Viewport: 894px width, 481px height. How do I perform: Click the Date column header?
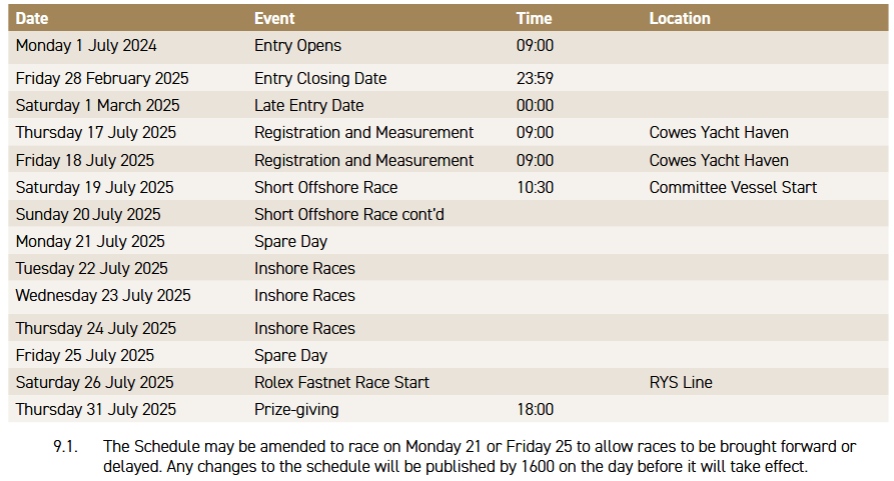(32, 18)
